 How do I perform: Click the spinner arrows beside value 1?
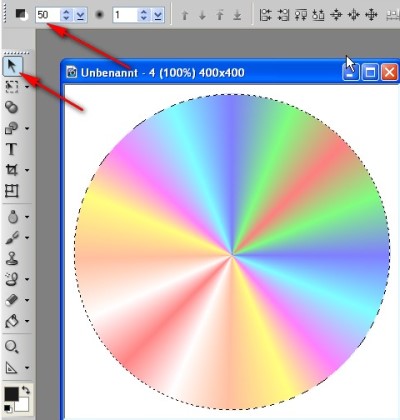(x=143, y=15)
